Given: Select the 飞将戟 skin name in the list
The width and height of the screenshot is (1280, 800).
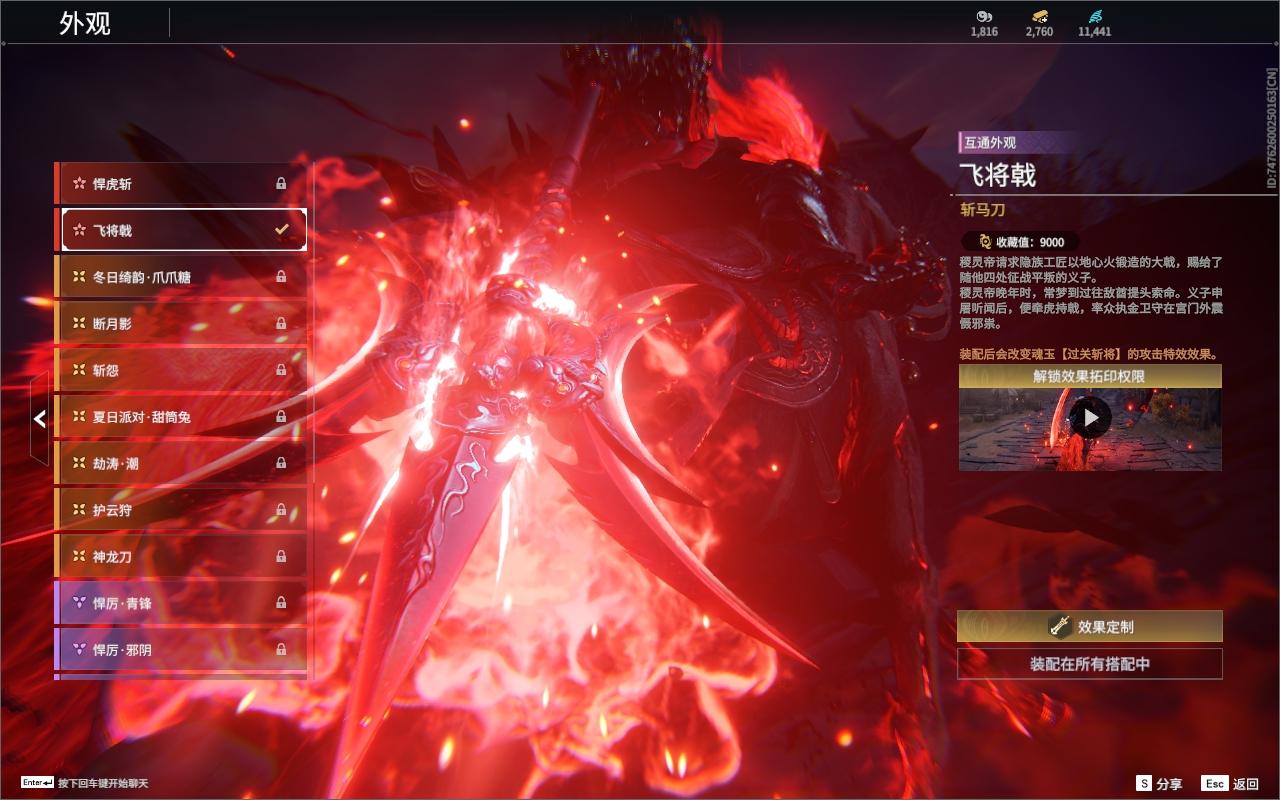Looking at the screenshot, I should 113,230.
